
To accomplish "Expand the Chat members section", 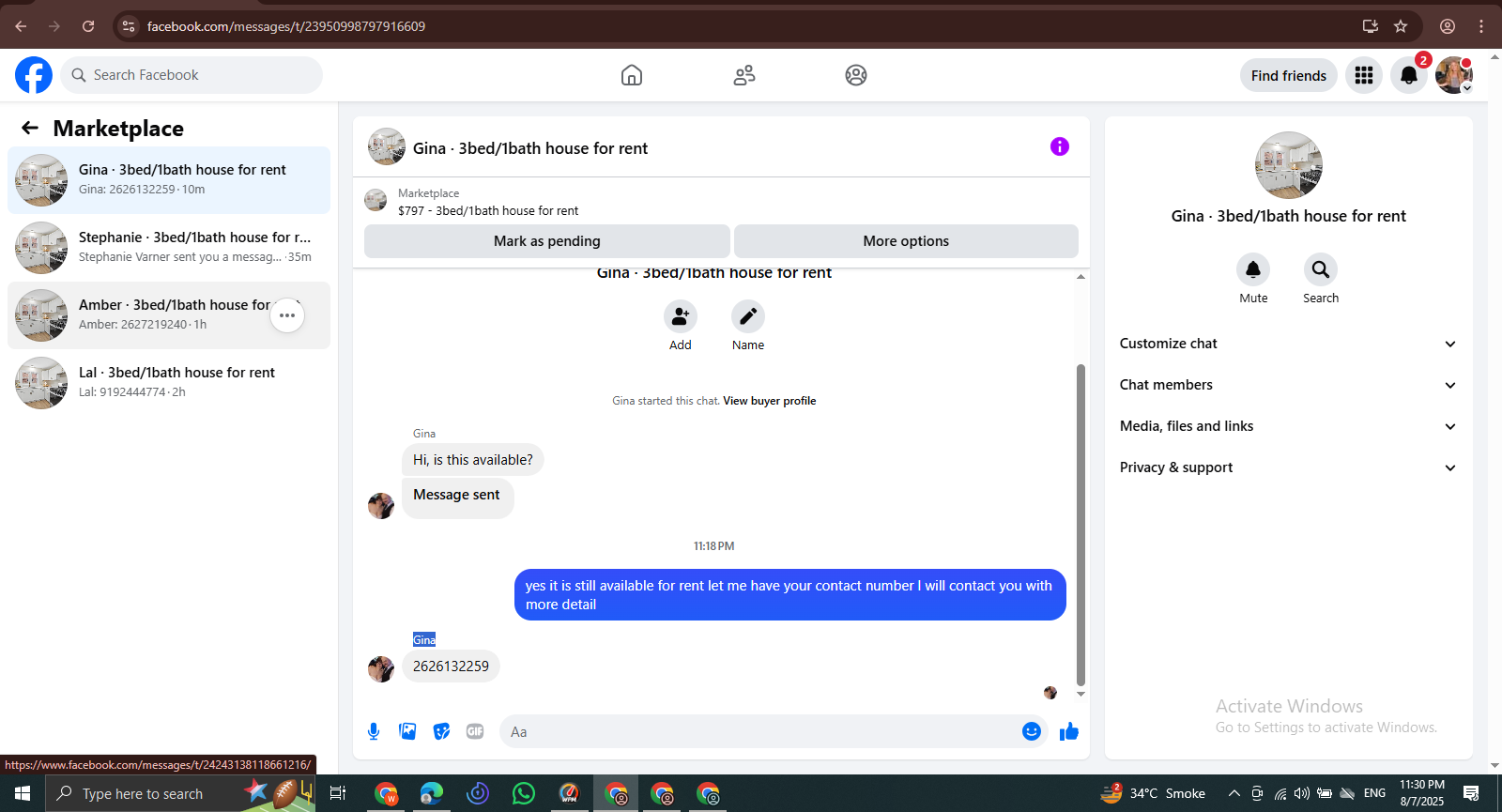I will click(1288, 385).
